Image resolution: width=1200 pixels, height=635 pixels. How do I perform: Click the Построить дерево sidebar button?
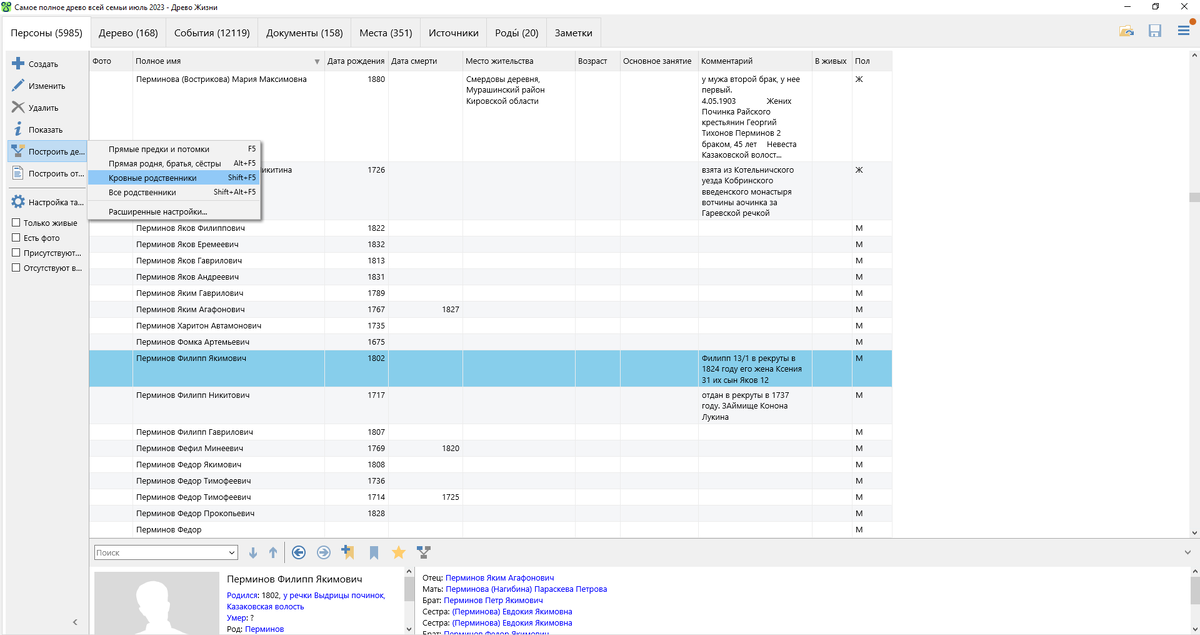[47, 152]
